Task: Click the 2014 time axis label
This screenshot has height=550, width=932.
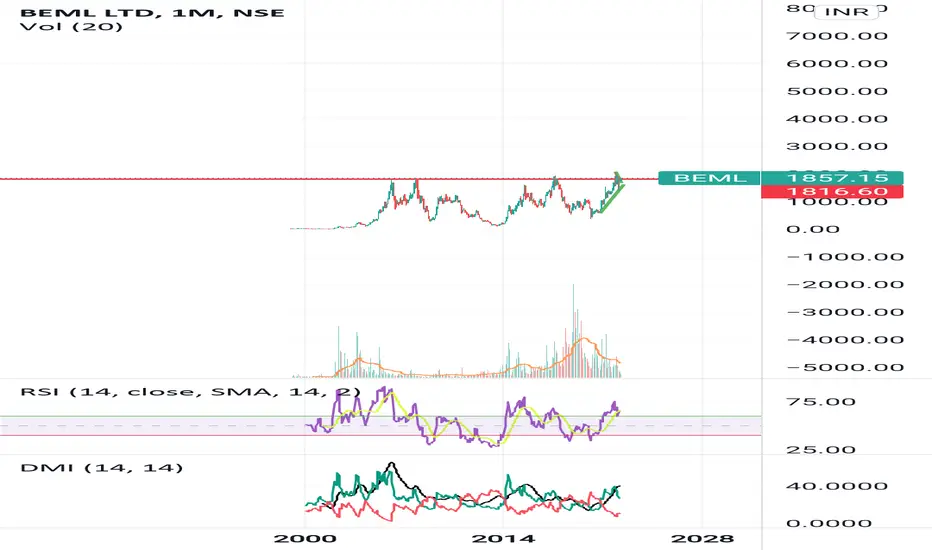Action: point(503,539)
